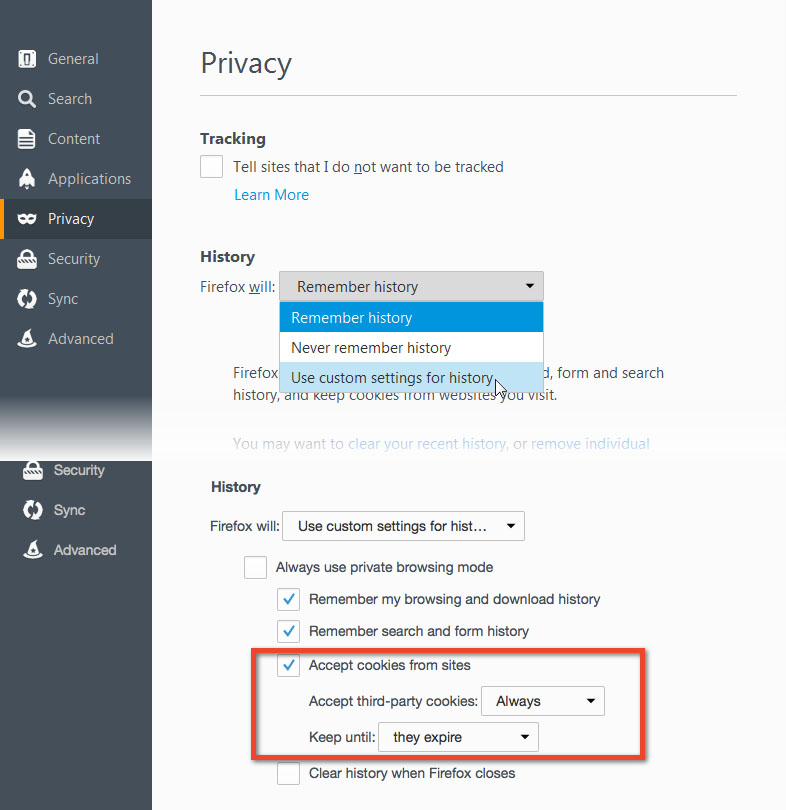This screenshot has height=810, width=786.
Task: Choose Use custom settings for history option
Action: (x=411, y=377)
